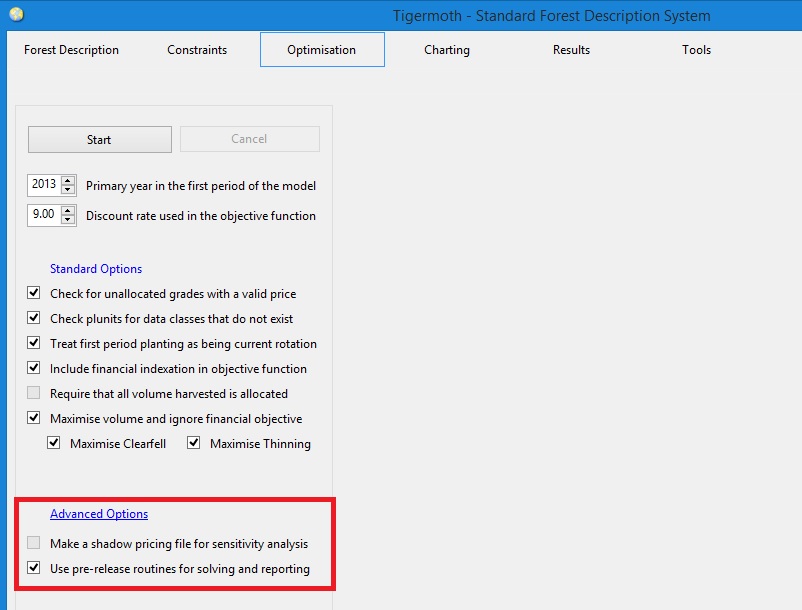The height and width of the screenshot is (610, 802).
Task: Decrease the discount rate with down arrow
Action: (x=68, y=219)
